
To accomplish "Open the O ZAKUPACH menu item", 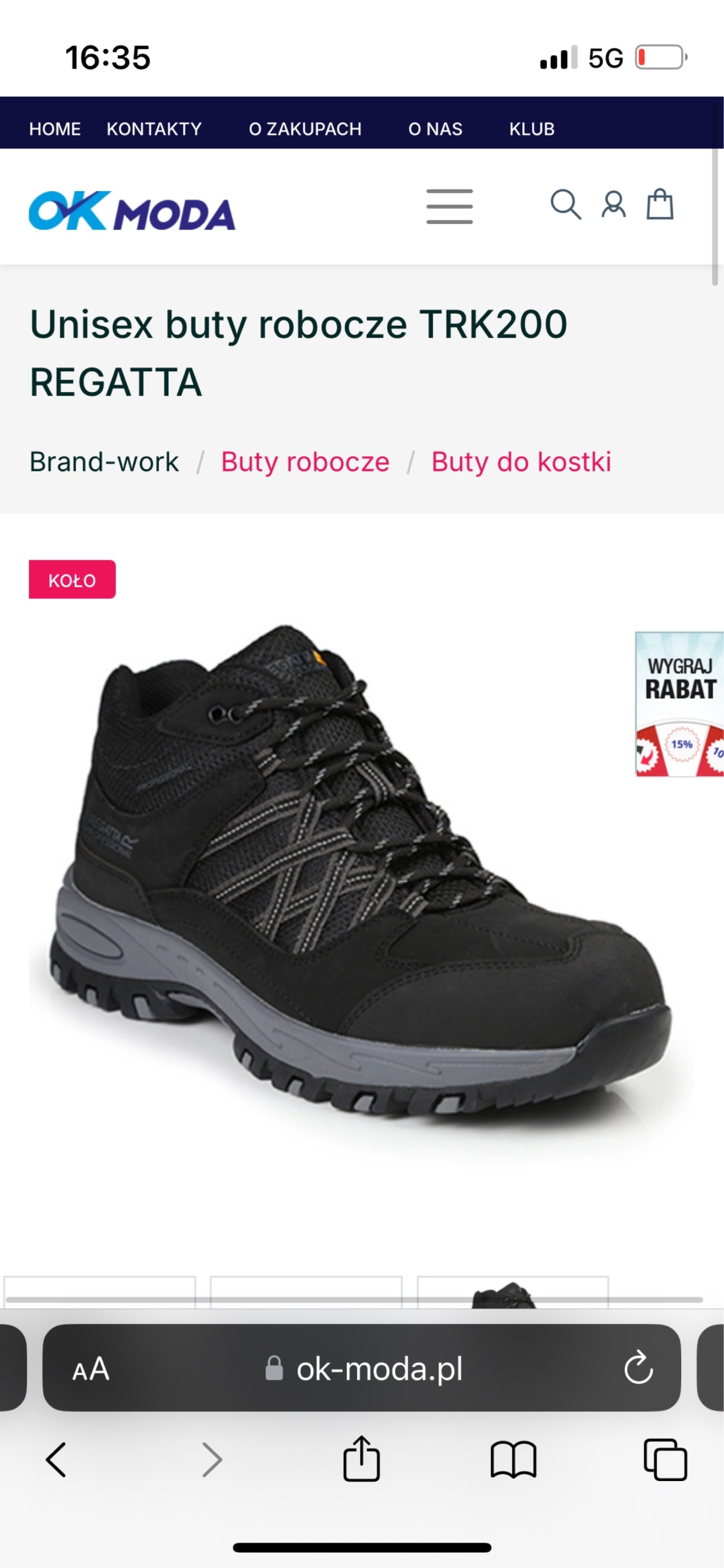I will (x=305, y=129).
